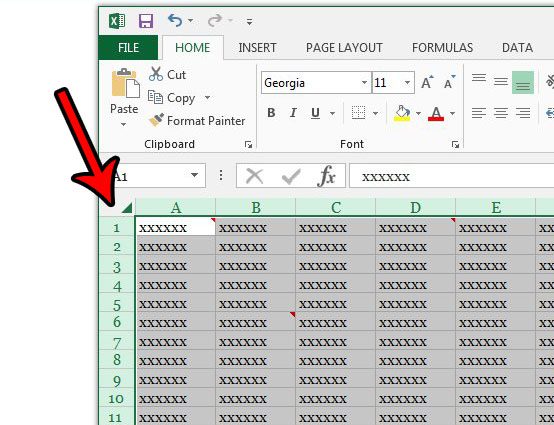
Task: Open Insert Function fx dialog
Action: pos(326,176)
